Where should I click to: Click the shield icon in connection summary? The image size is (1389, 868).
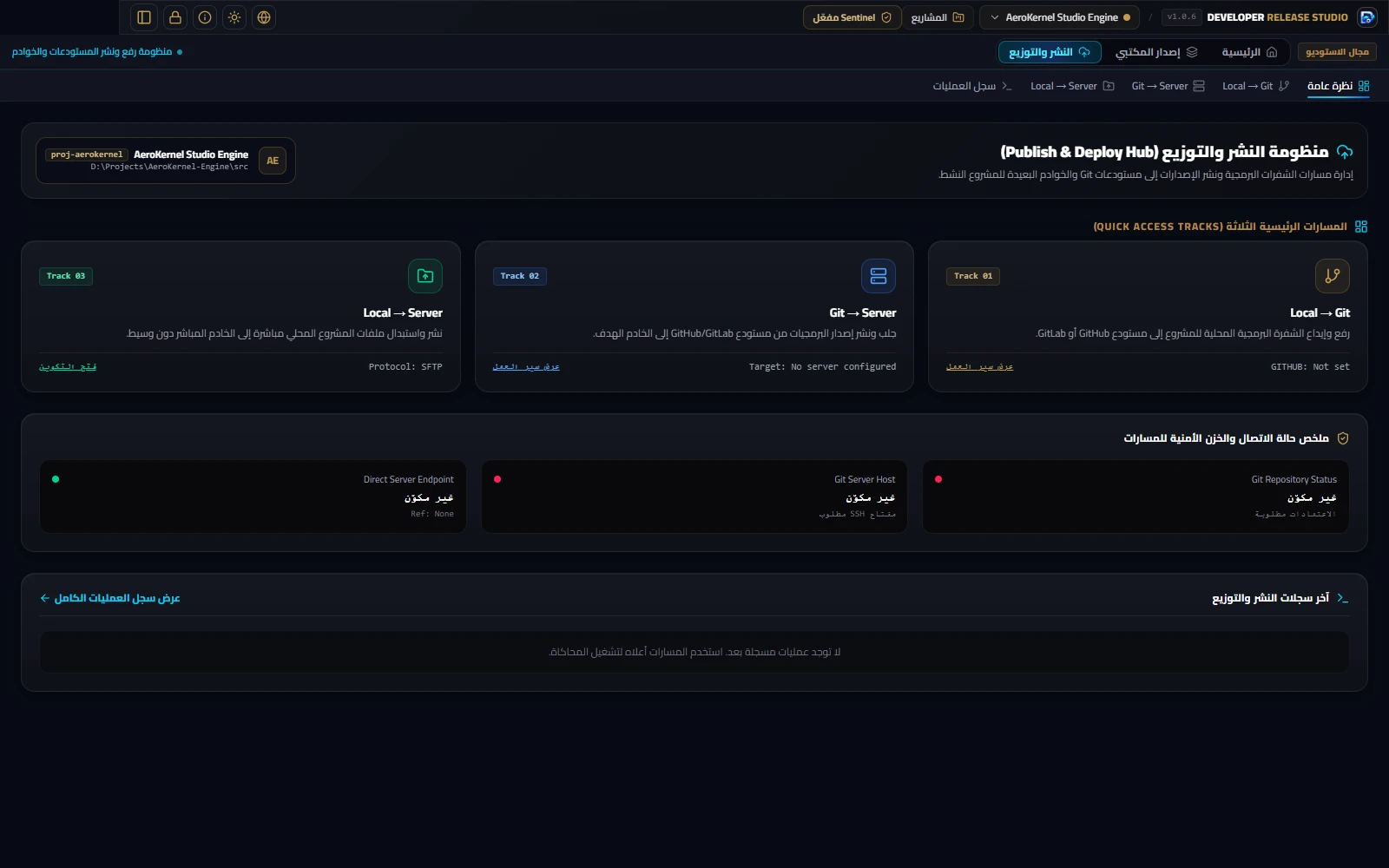tap(1343, 438)
